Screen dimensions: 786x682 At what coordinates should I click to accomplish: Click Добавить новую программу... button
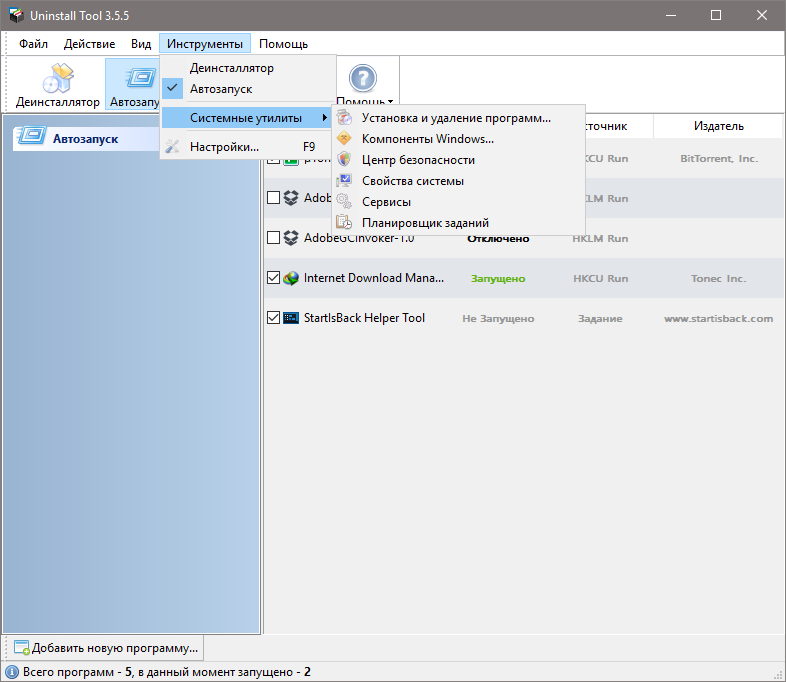coord(106,648)
